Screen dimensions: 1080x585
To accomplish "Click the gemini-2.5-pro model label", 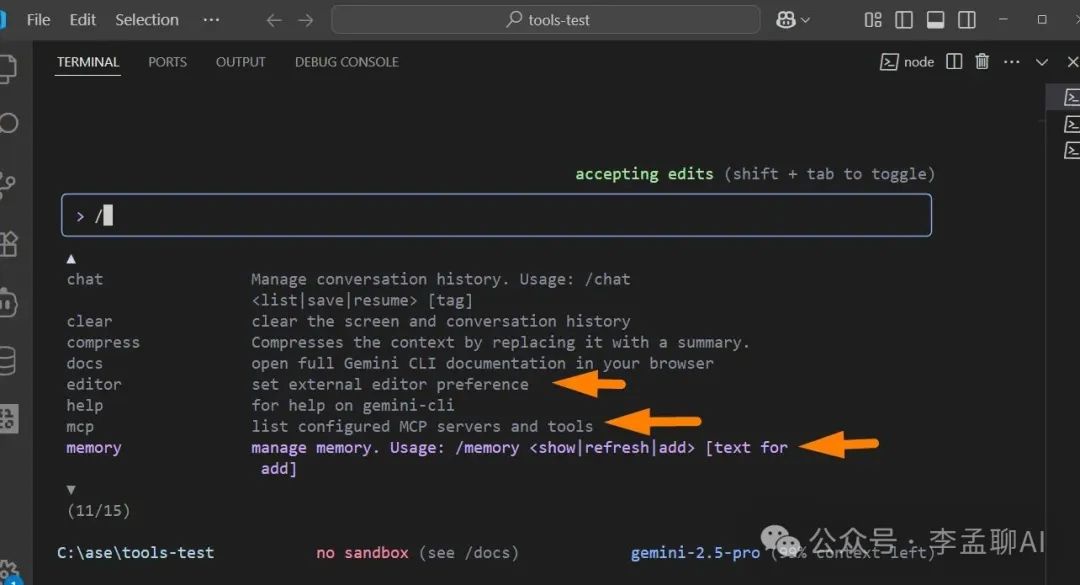I will coord(696,553).
